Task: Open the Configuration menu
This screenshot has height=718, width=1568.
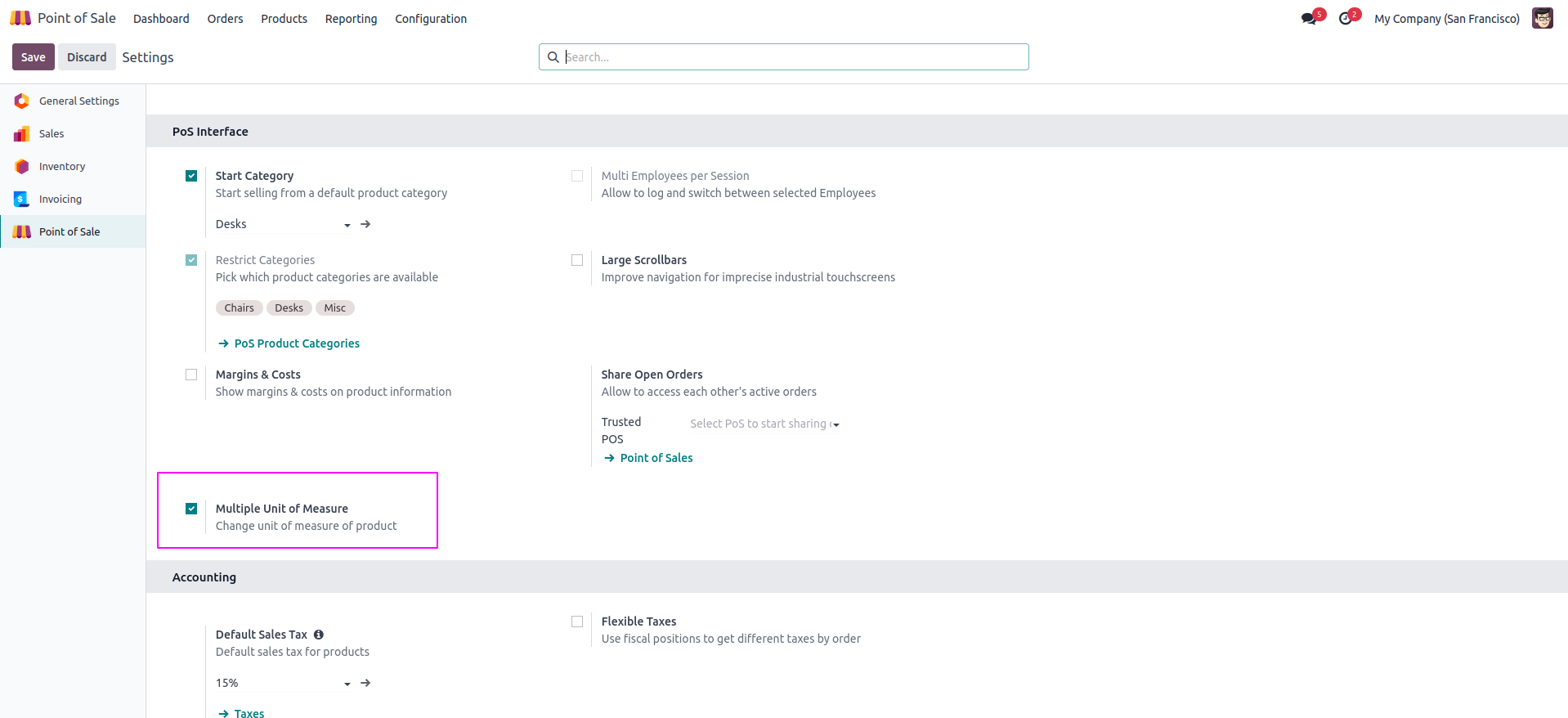Action: [431, 19]
